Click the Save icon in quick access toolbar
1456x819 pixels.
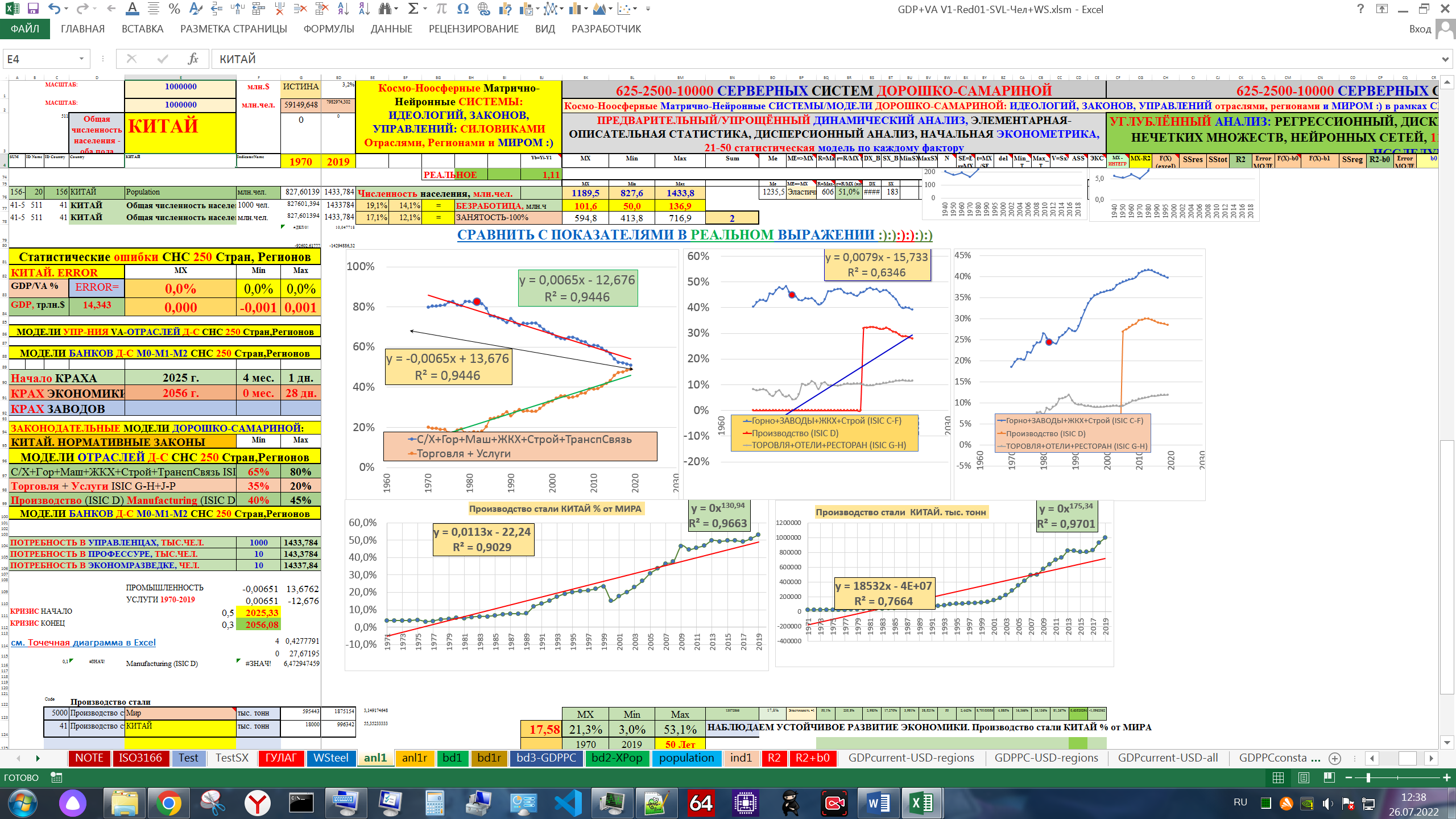pyautogui.click(x=33, y=9)
